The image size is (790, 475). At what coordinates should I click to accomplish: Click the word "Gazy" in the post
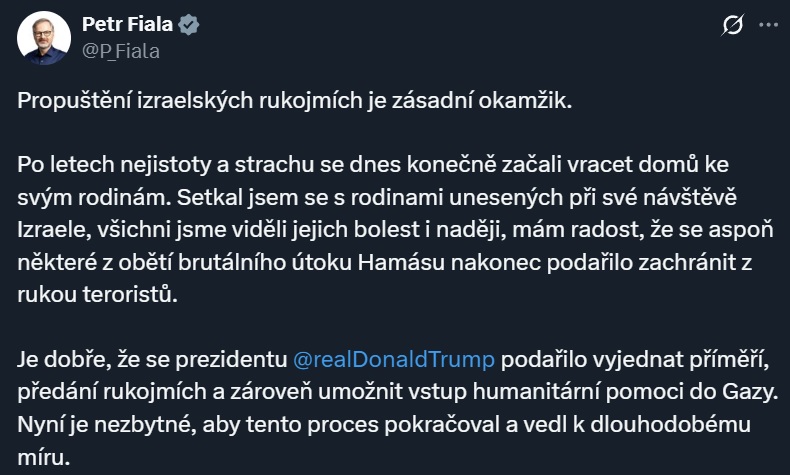coord(734,390)
